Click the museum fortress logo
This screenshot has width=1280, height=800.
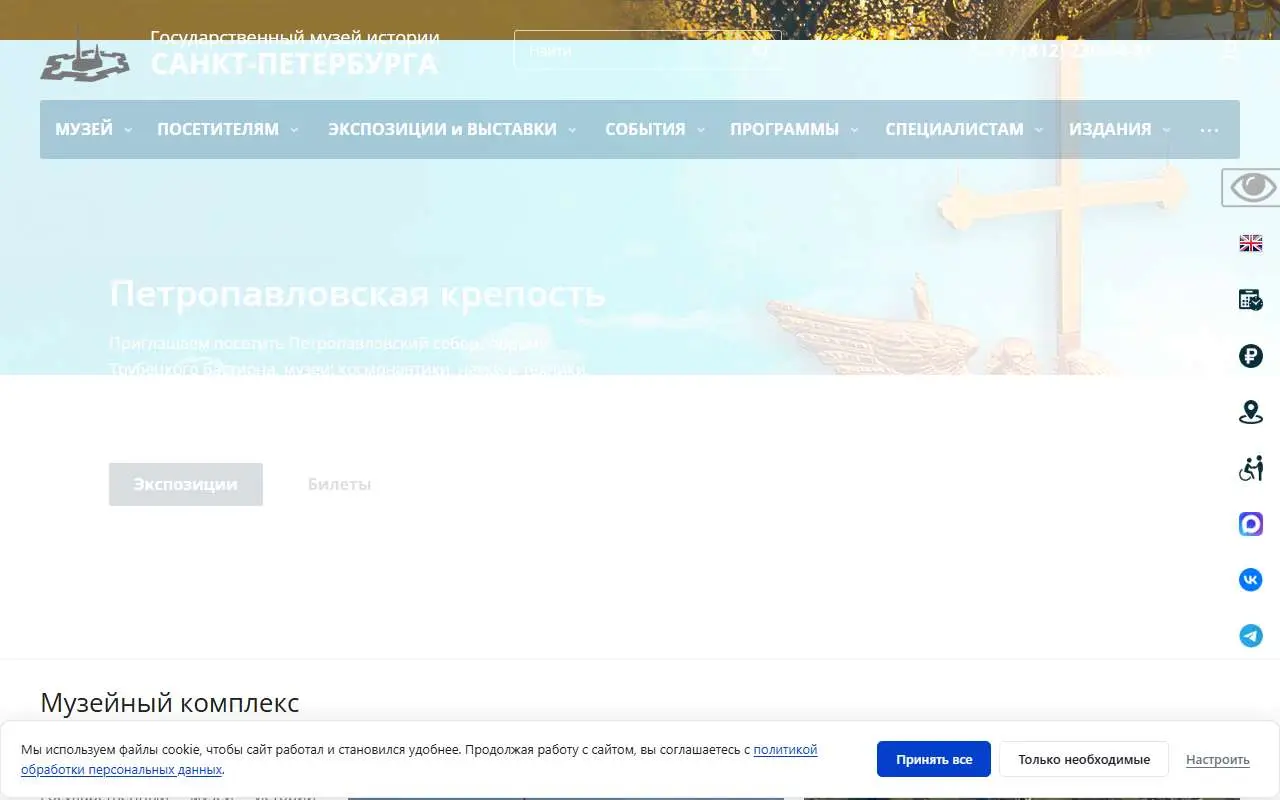click(x=85, y=55)
